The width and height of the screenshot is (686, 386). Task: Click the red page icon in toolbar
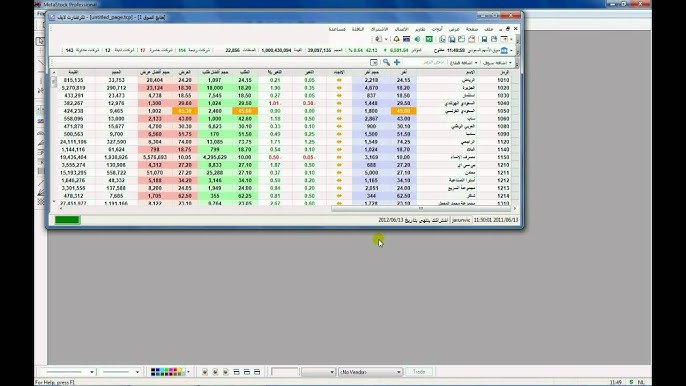(472, 39)
